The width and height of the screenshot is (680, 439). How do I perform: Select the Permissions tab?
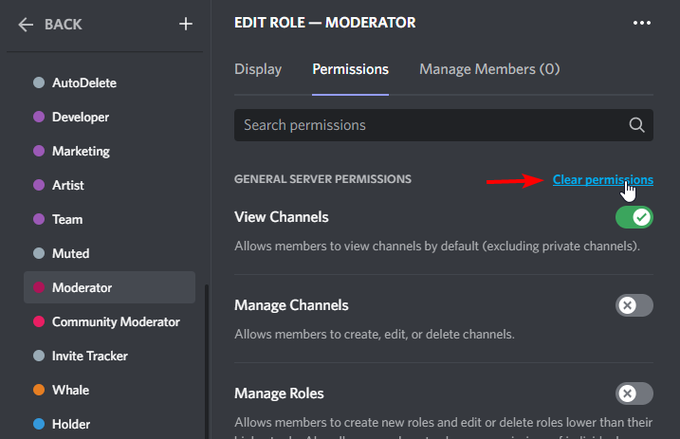point(350,69)
